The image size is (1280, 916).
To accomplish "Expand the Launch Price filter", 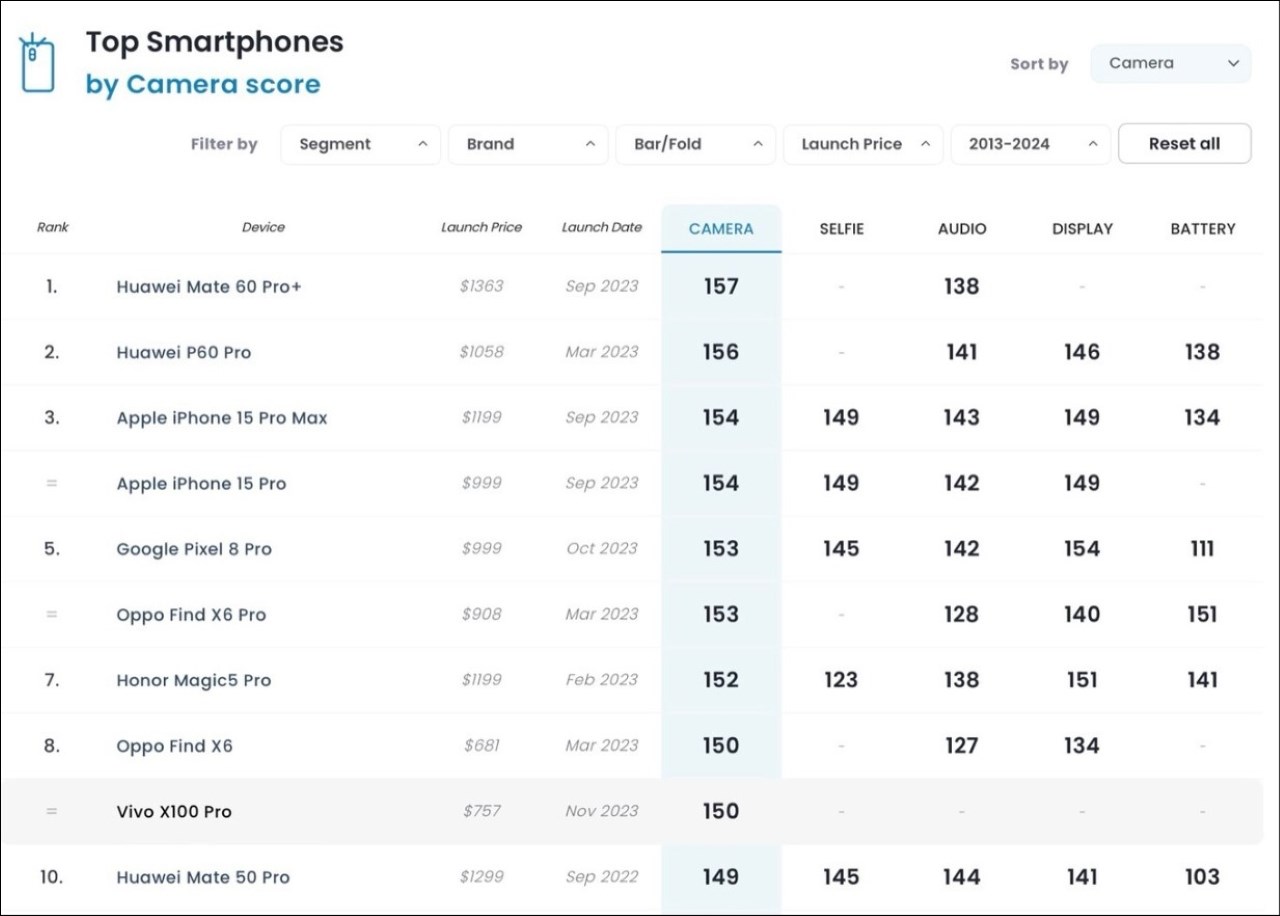I will [863, 144].
